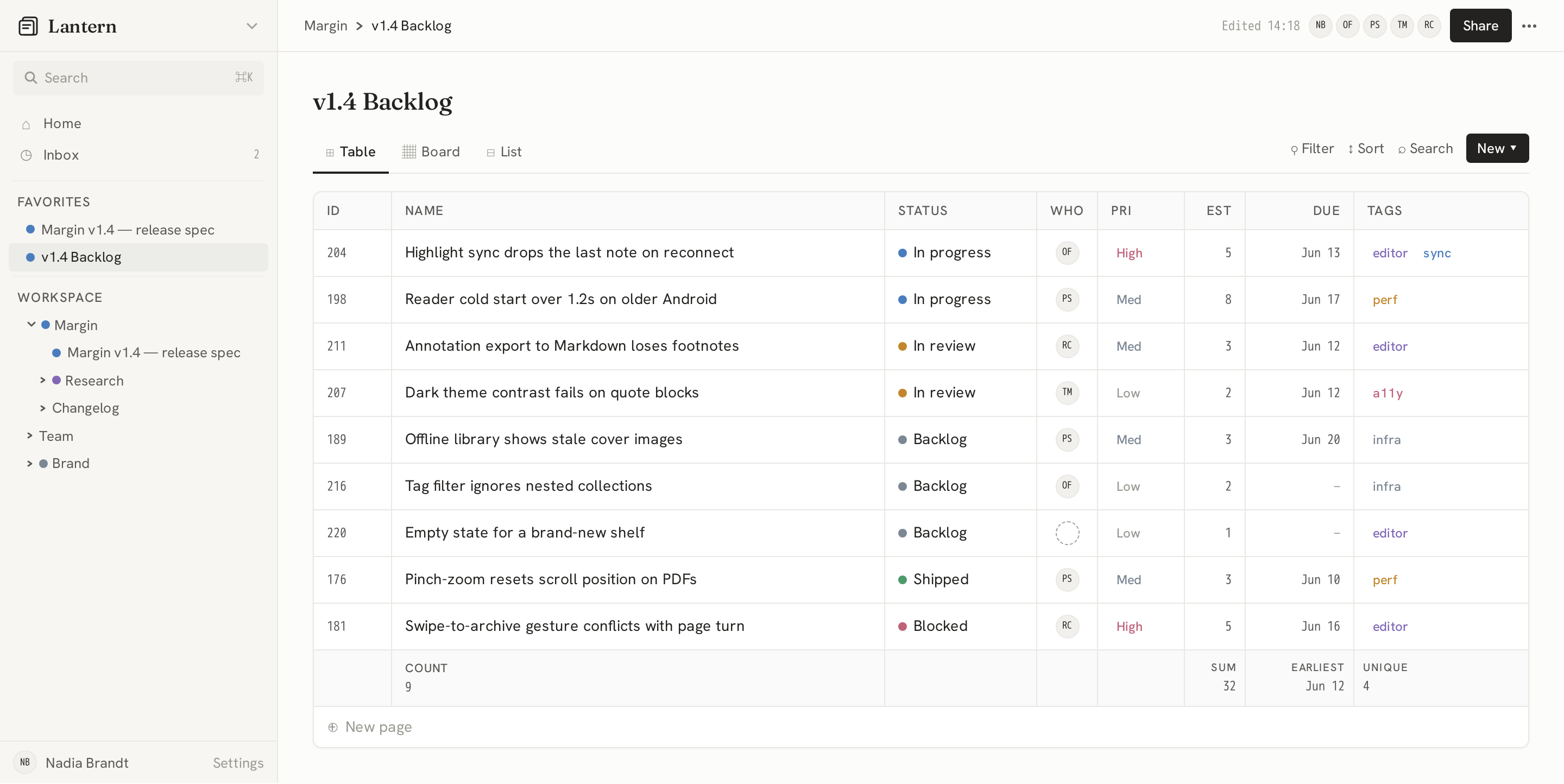Open Blocked status of row 181

932,626
